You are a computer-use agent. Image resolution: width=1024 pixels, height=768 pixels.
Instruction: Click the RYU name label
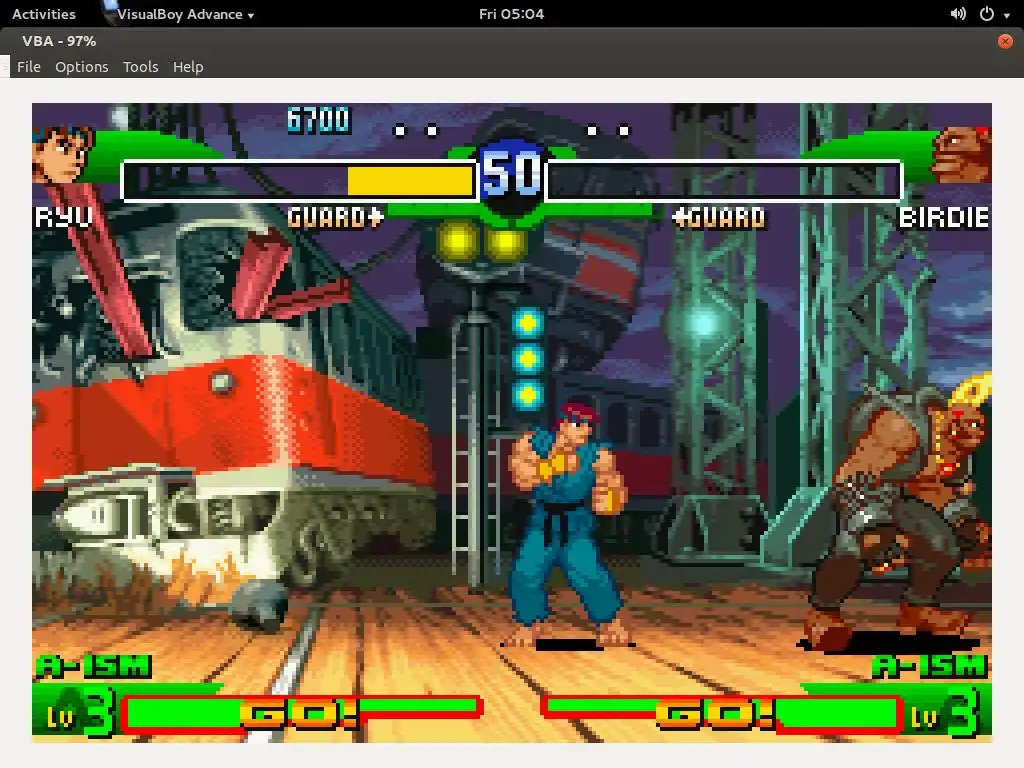[x=63, y=217]
